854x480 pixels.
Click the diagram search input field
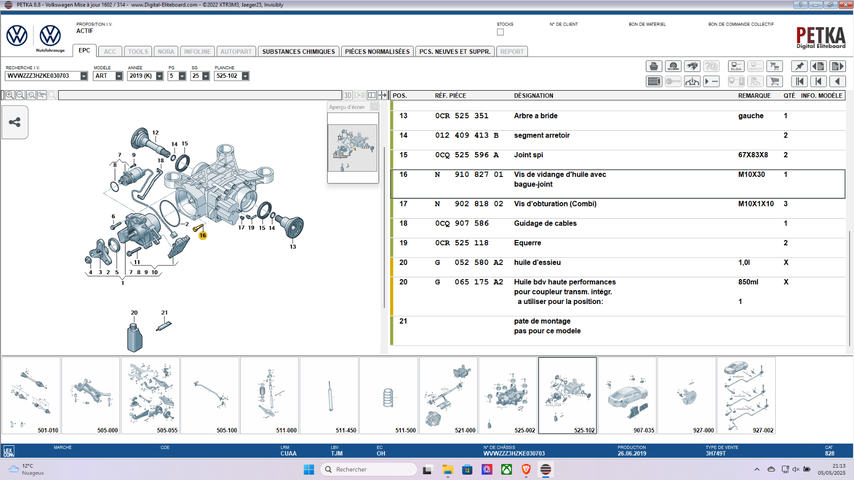tap(200, 95)
